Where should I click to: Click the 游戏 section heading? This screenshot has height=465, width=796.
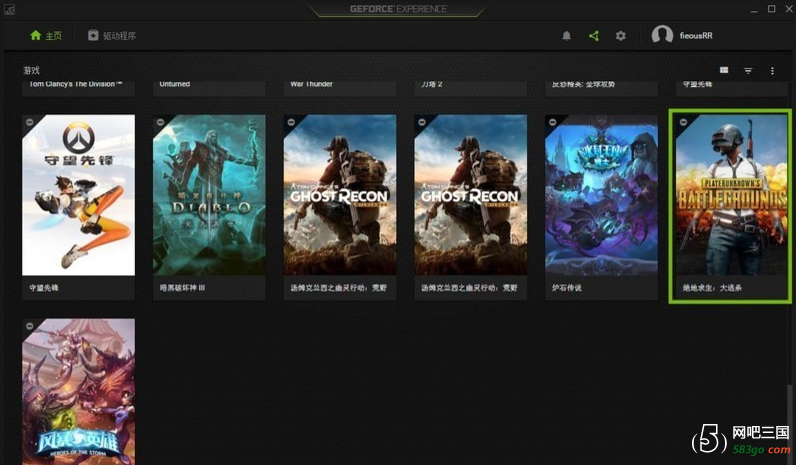click(x=31, y=71)
